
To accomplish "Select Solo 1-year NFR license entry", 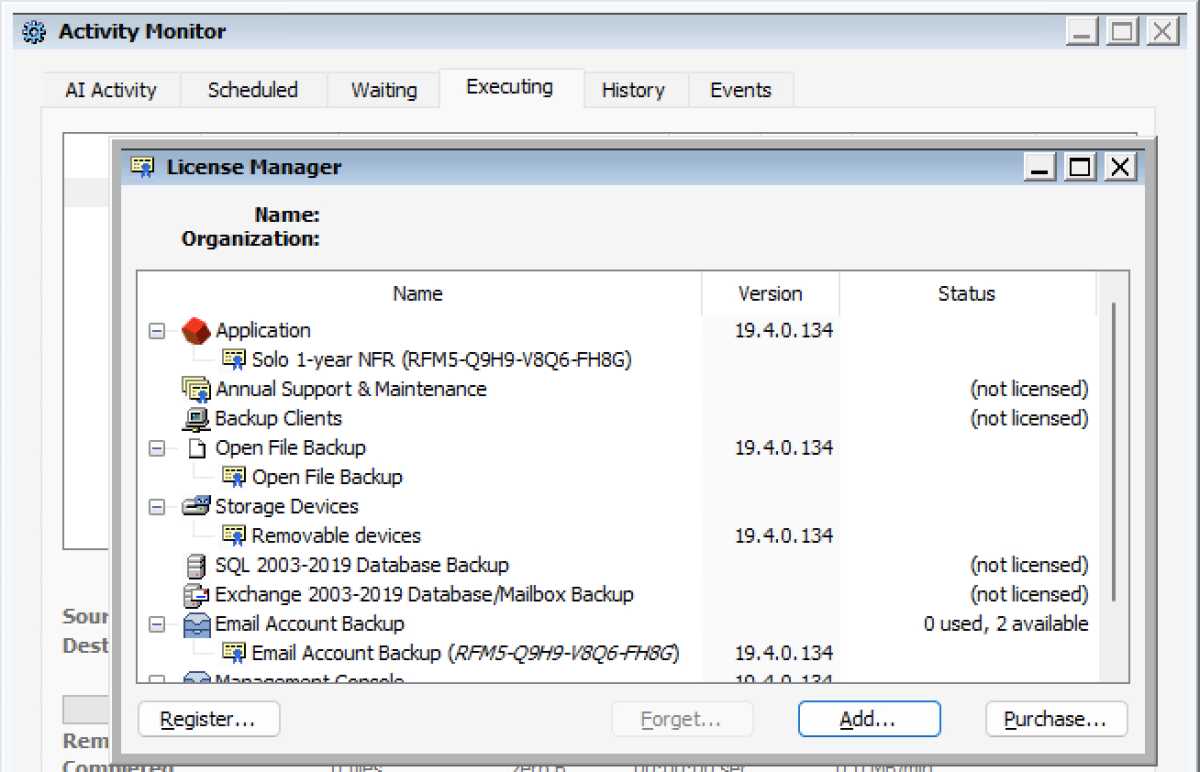I will pos(442,360).
